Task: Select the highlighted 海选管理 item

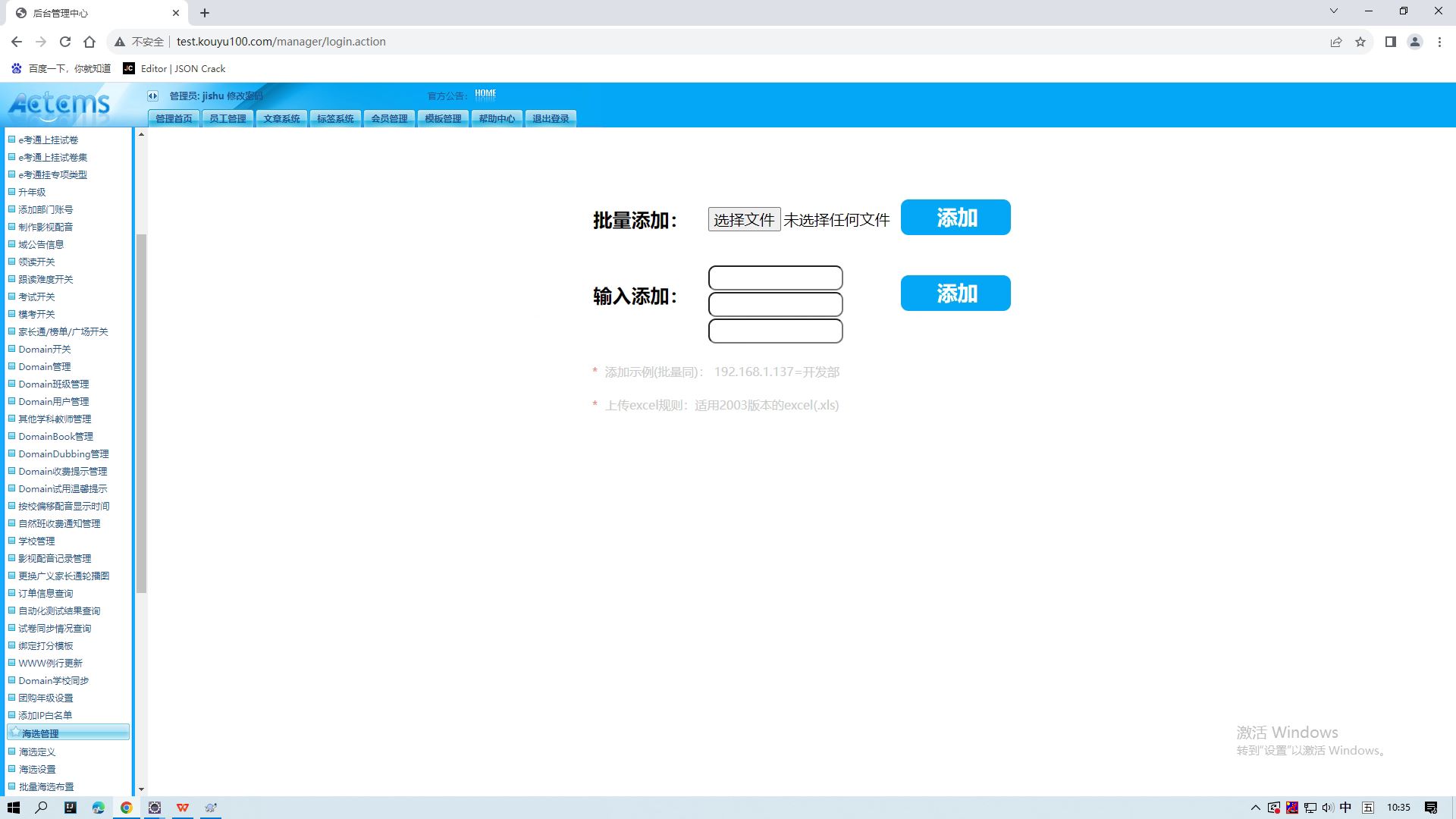Action: (68, 733)
